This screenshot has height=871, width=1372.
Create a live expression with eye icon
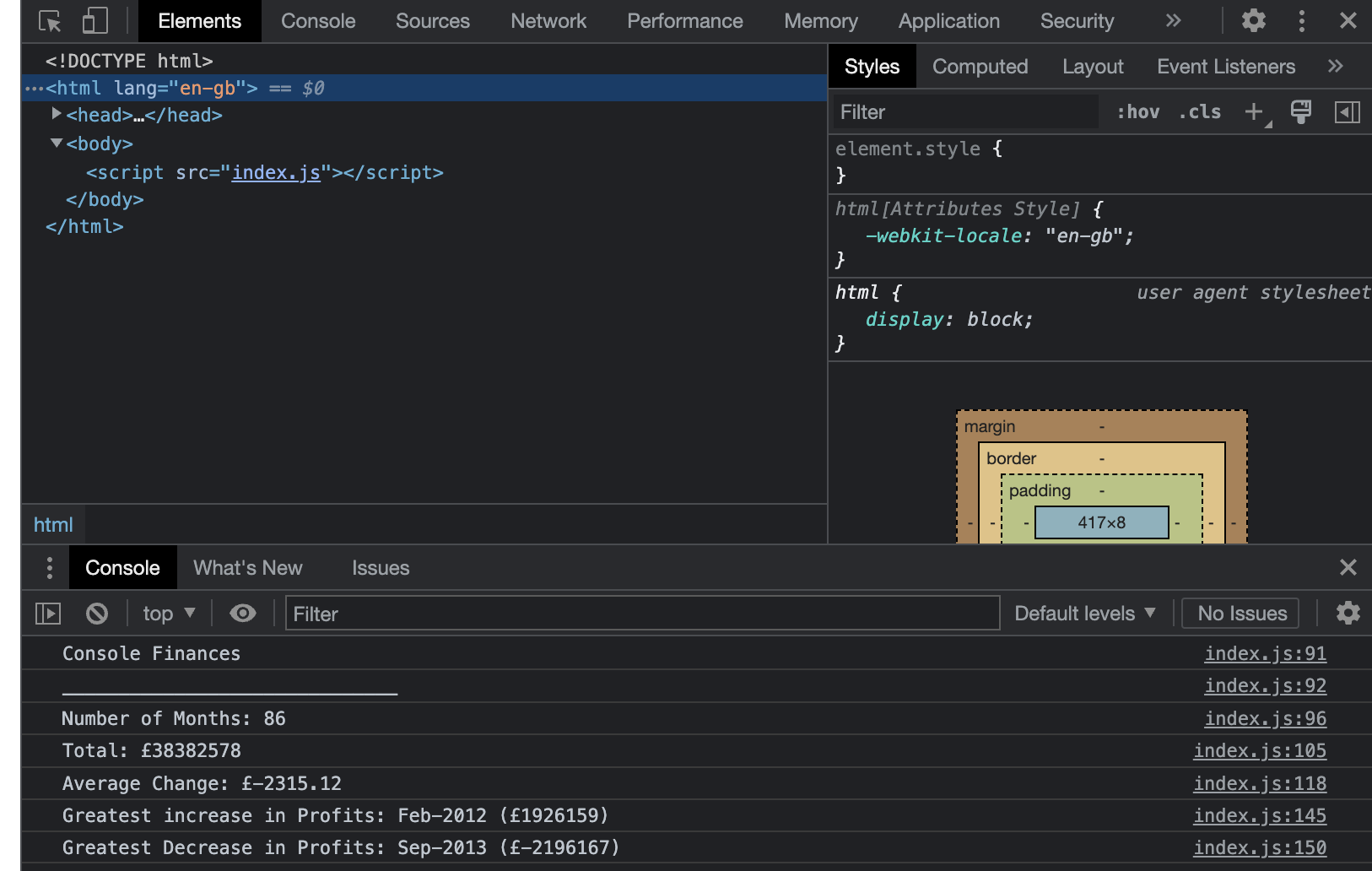pyautogui.click(x=243, y=614)
